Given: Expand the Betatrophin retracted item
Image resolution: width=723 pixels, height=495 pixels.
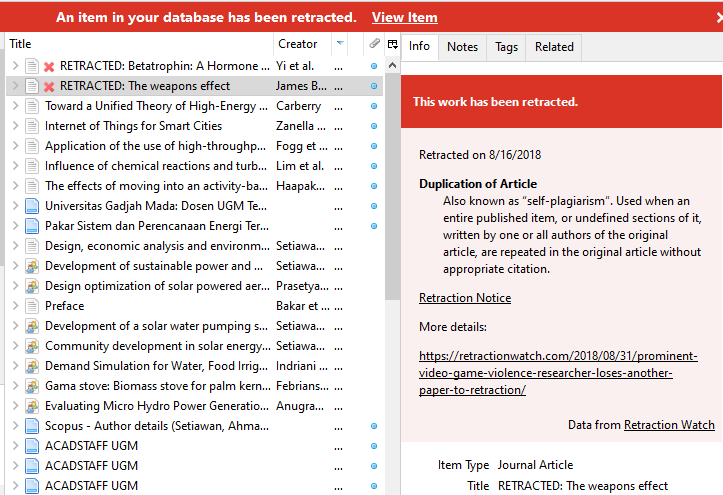Looking at the screenshot, I should coord(15,66).
